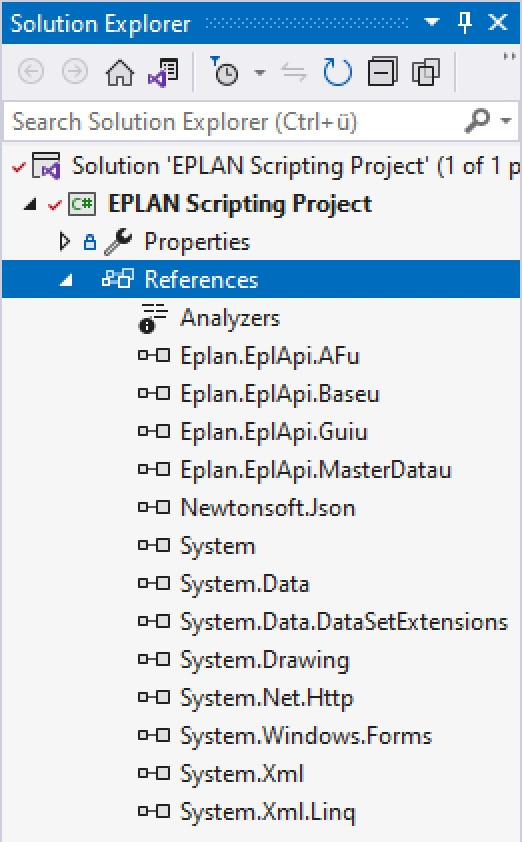This screenshot has height=842, width=522.
Task: Toggle the Show All Files icon
Action: (x=426, y=72)
